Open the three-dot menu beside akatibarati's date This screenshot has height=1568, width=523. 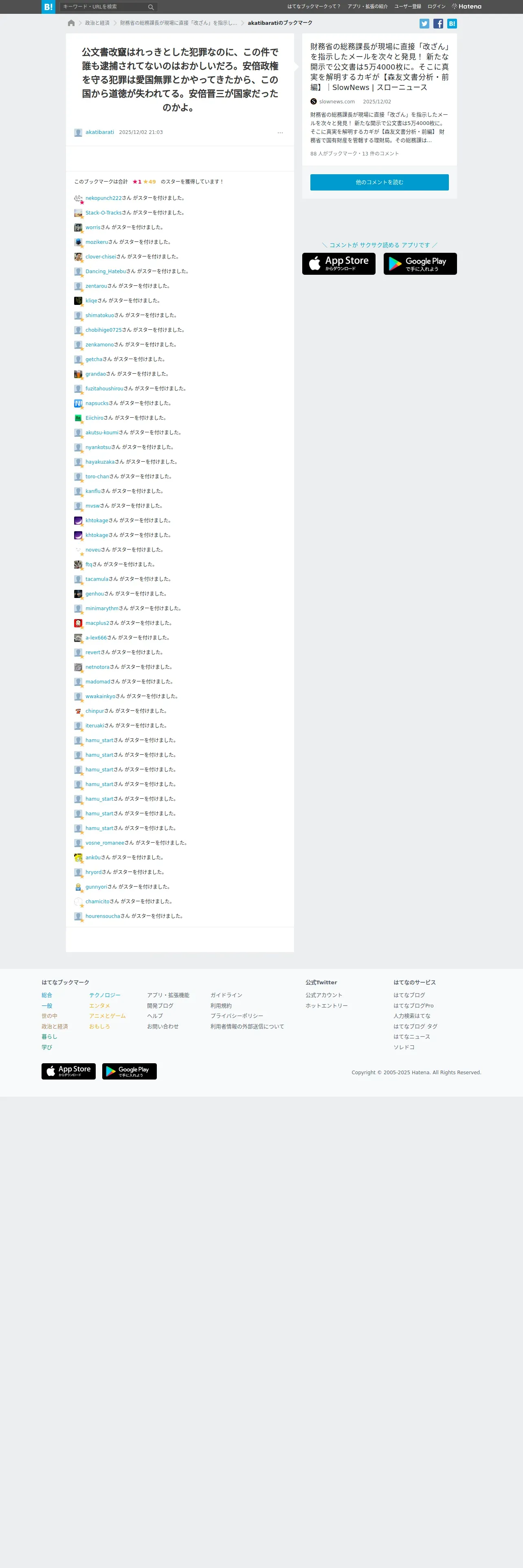280,133
